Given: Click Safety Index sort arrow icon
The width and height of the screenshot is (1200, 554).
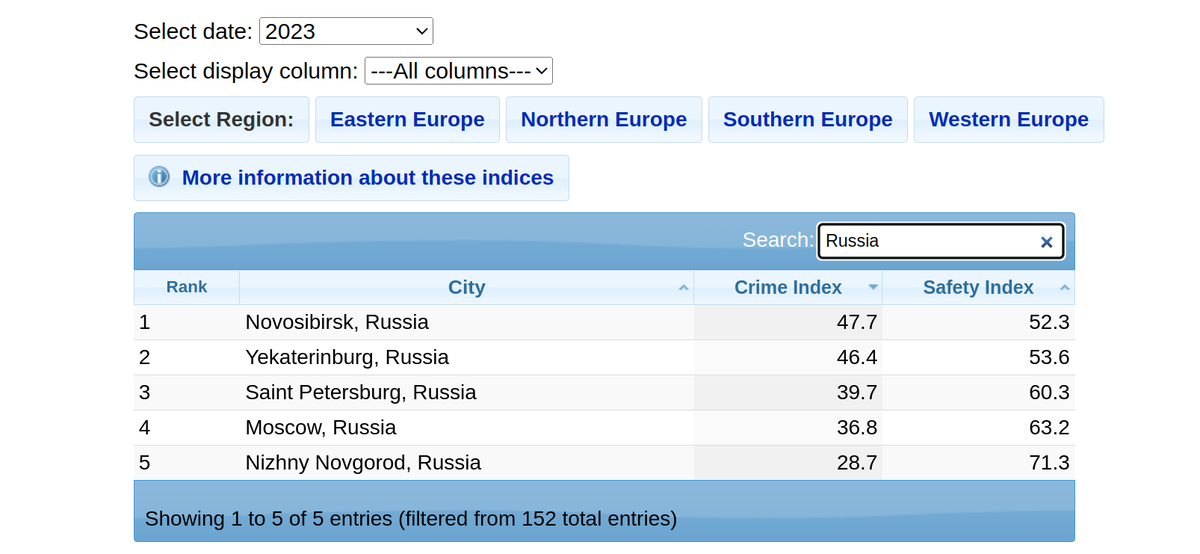Looking at the screenshot, I should click(1064, 288).
